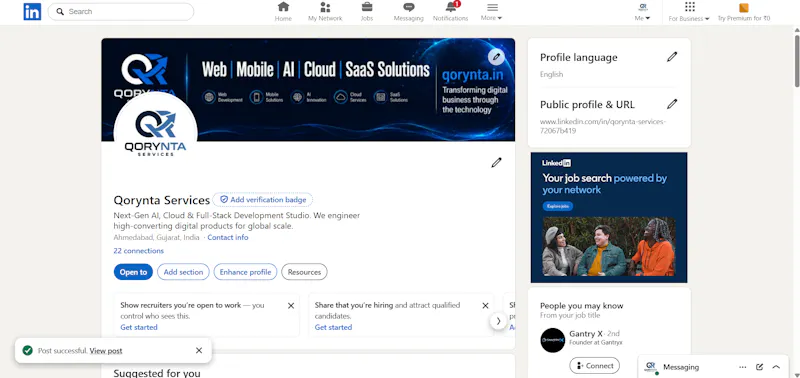Open Gantry X profile avatar
This screenshot has width=800, height=378.
click(553, 340)
